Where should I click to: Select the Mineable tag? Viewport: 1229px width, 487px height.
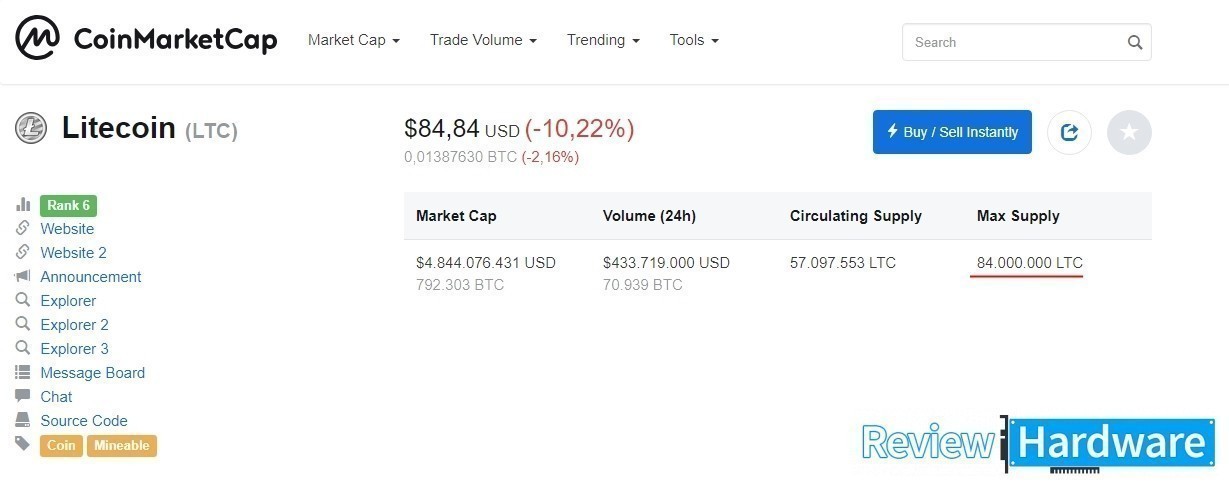(x=122, y=446)
